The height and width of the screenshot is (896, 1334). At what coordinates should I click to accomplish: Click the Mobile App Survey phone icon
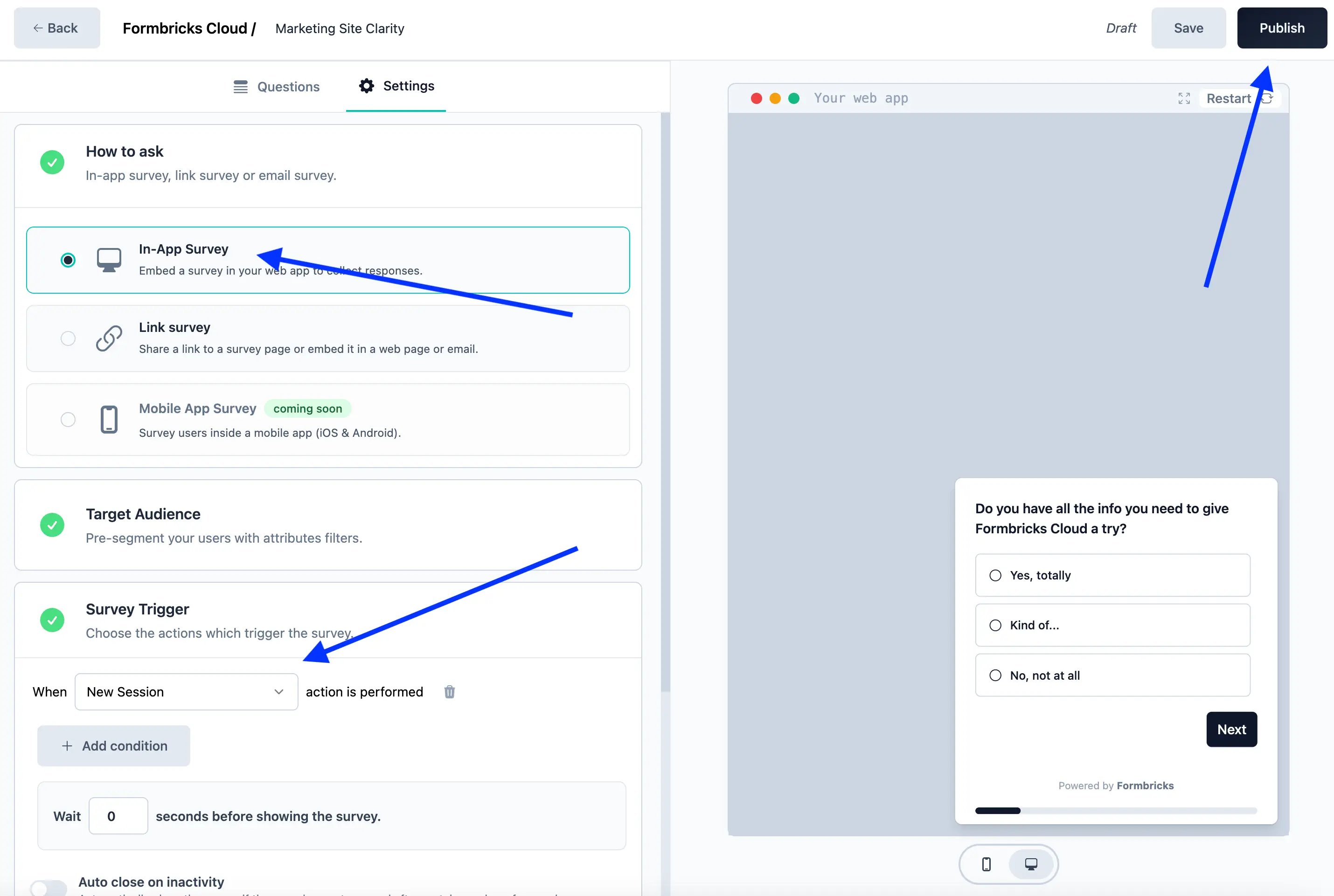pyautogui.click(x=109, y=420)
